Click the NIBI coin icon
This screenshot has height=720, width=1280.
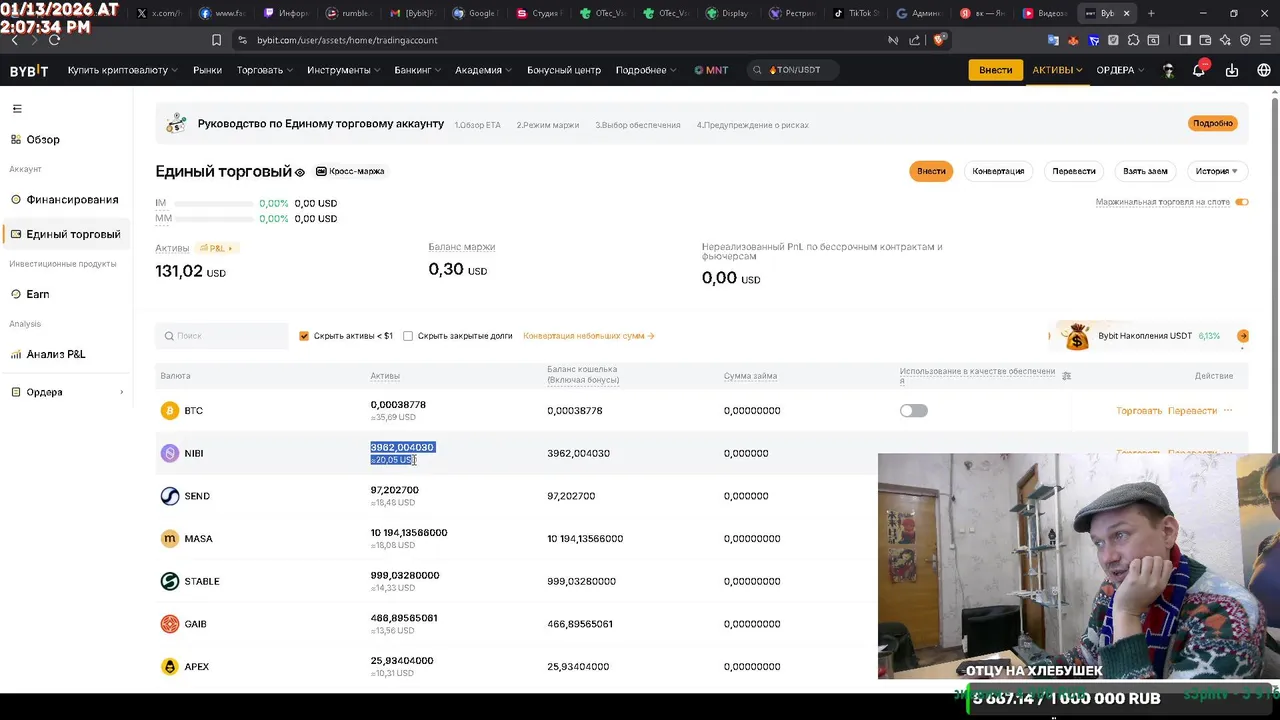pyautogui.click(x=170, y=453)
